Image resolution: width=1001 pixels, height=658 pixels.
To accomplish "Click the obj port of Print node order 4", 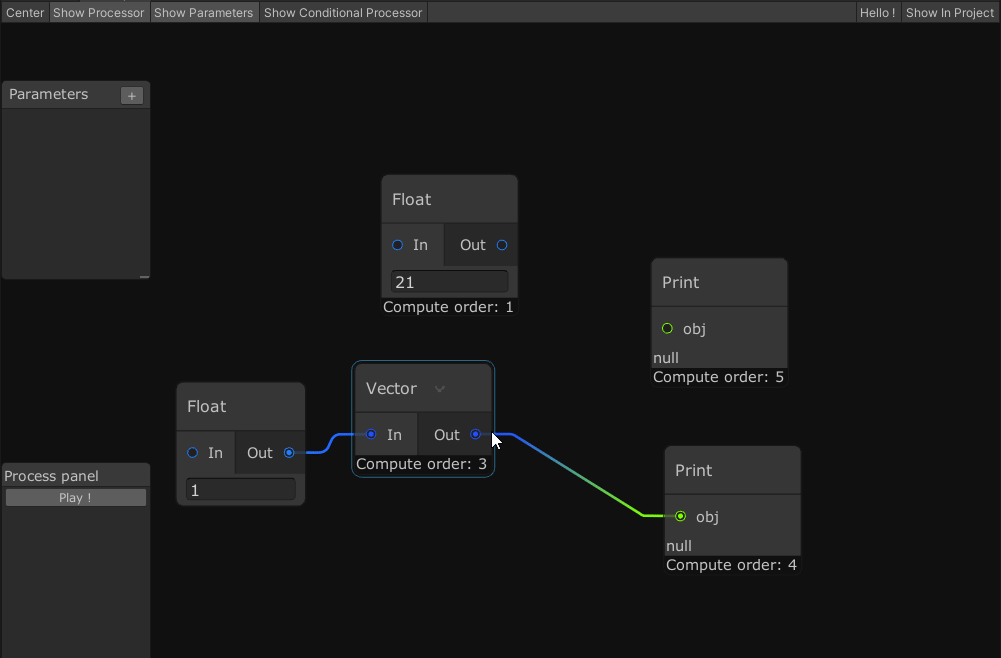I will (x=681, y=516).
